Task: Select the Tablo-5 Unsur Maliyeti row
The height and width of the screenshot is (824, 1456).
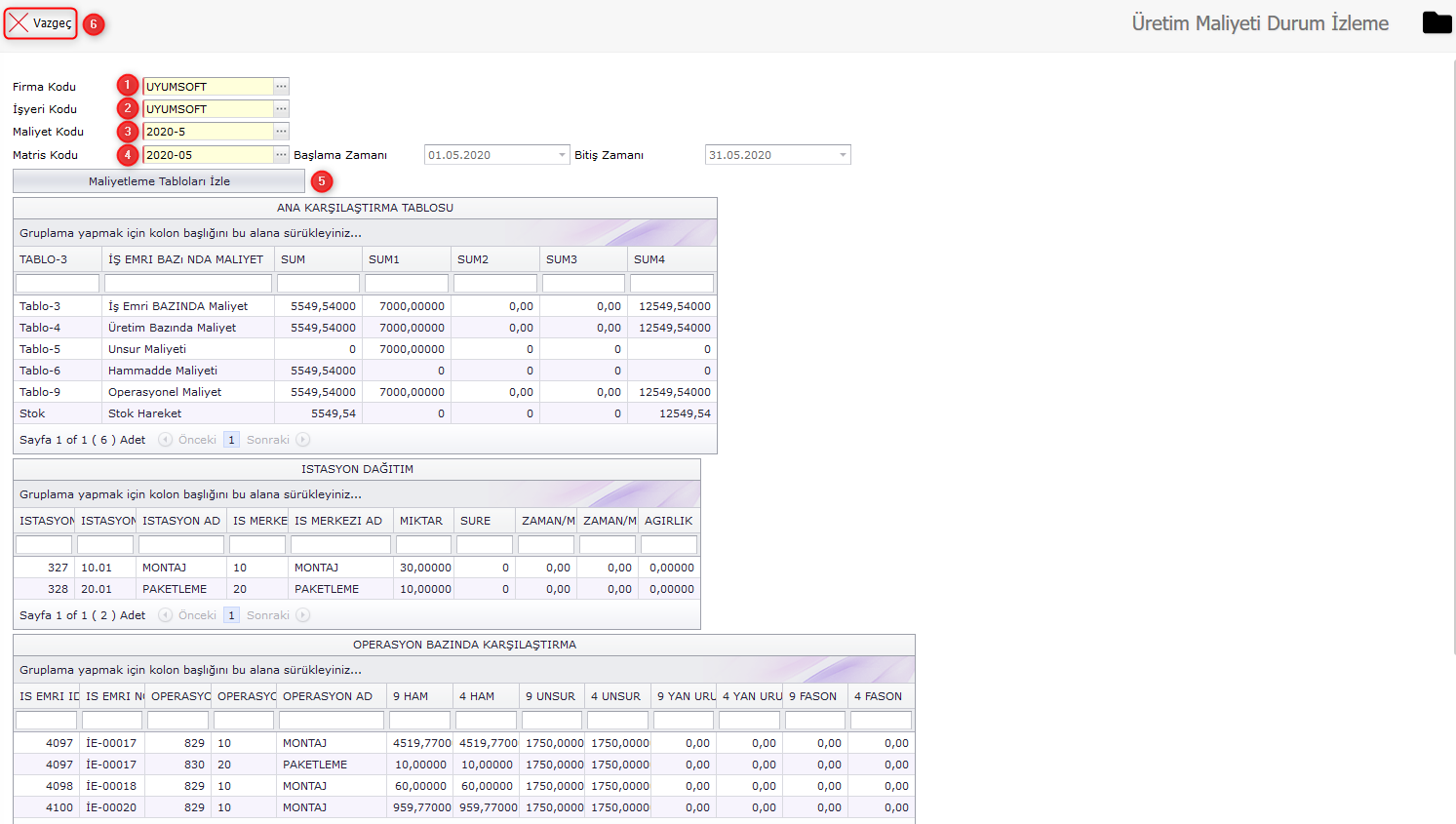Action: pos(365,349)
